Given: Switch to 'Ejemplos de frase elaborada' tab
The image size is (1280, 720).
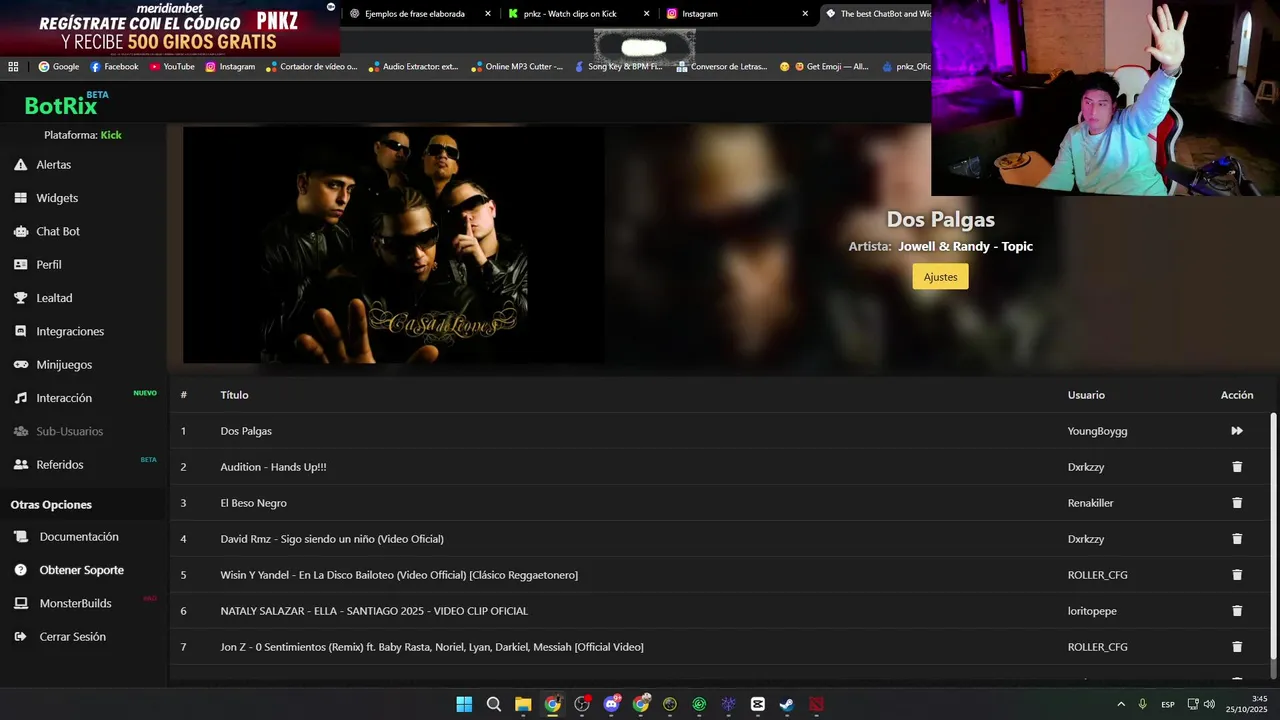Looking at the screenshot, I should coord(414,14).
